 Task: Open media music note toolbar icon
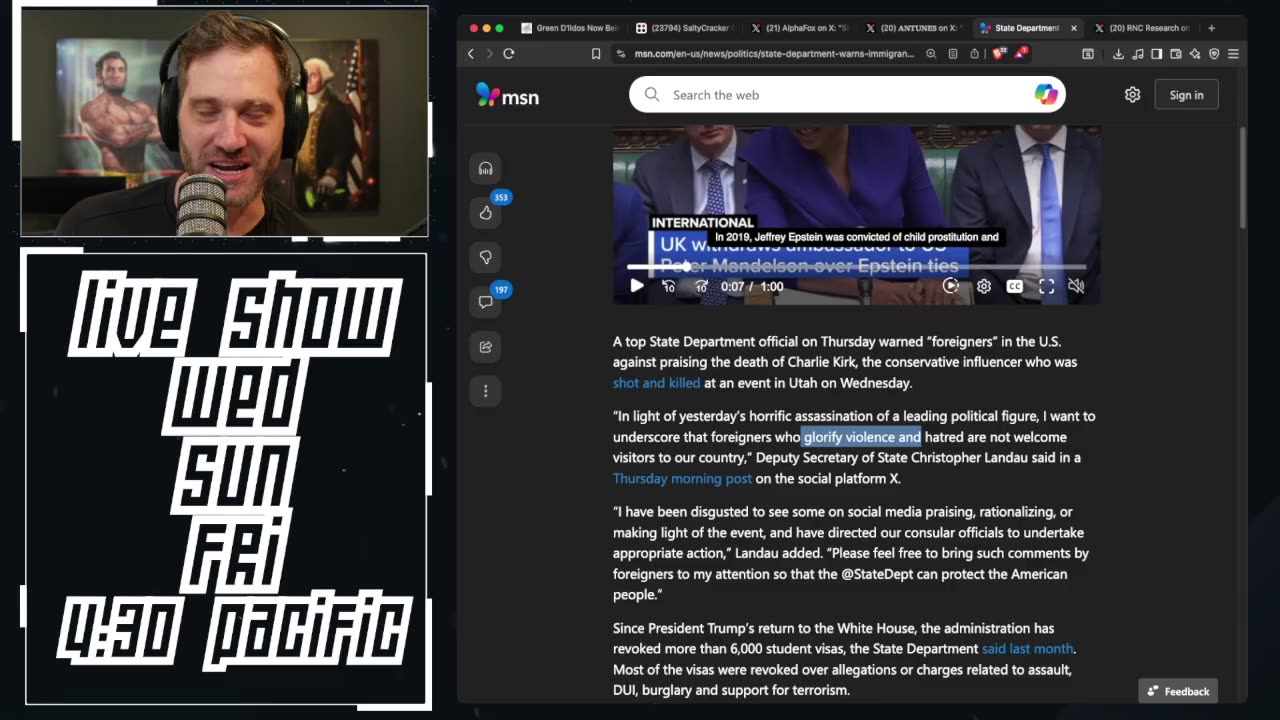pos(1137,54)
